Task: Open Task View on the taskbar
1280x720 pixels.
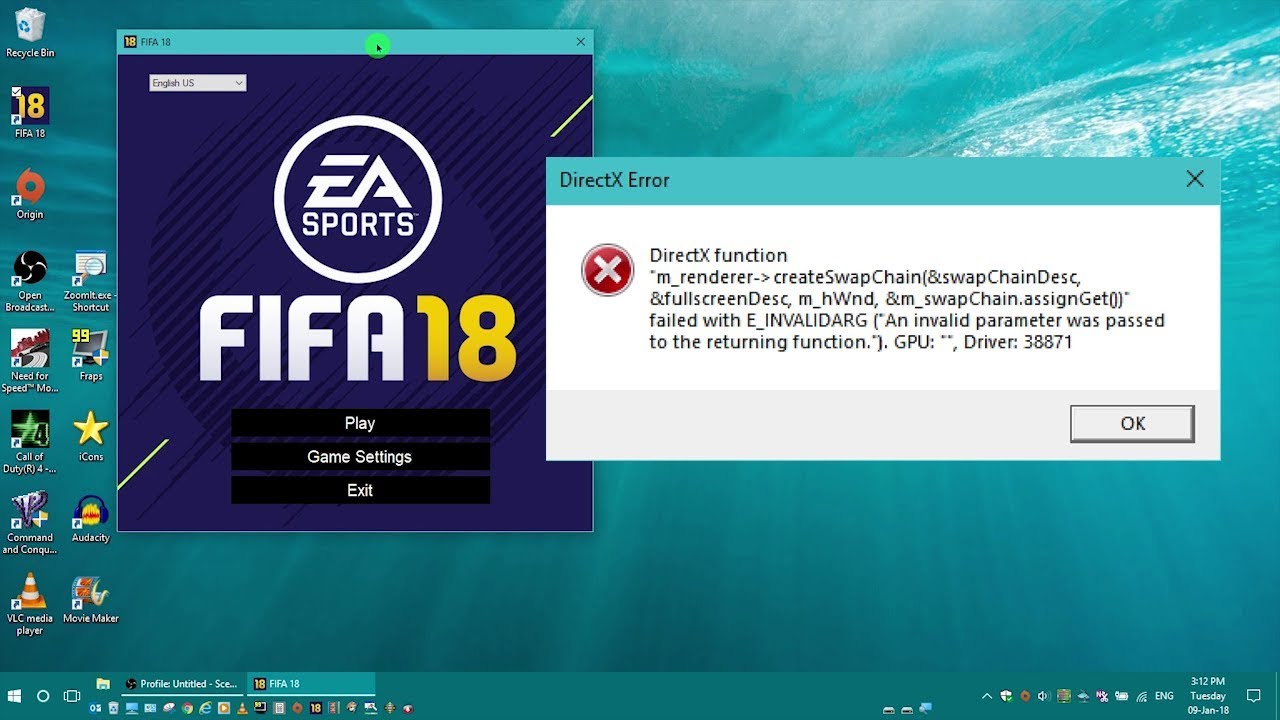Action: (72, 696)
